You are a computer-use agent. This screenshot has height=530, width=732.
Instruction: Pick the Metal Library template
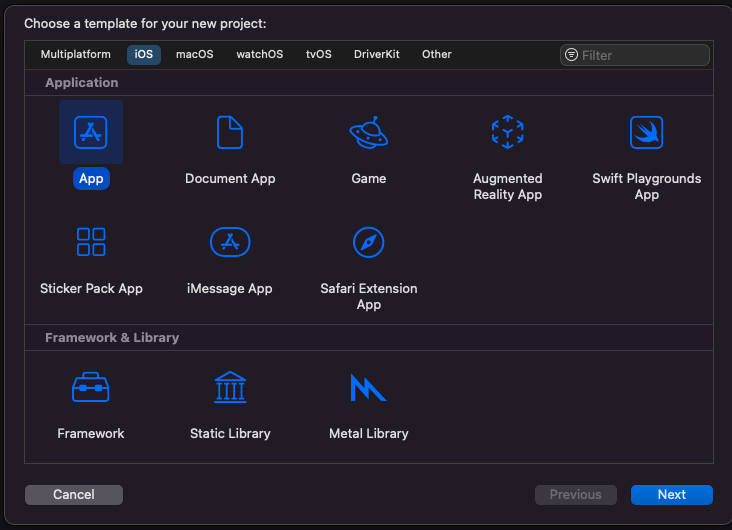point(368,387)
